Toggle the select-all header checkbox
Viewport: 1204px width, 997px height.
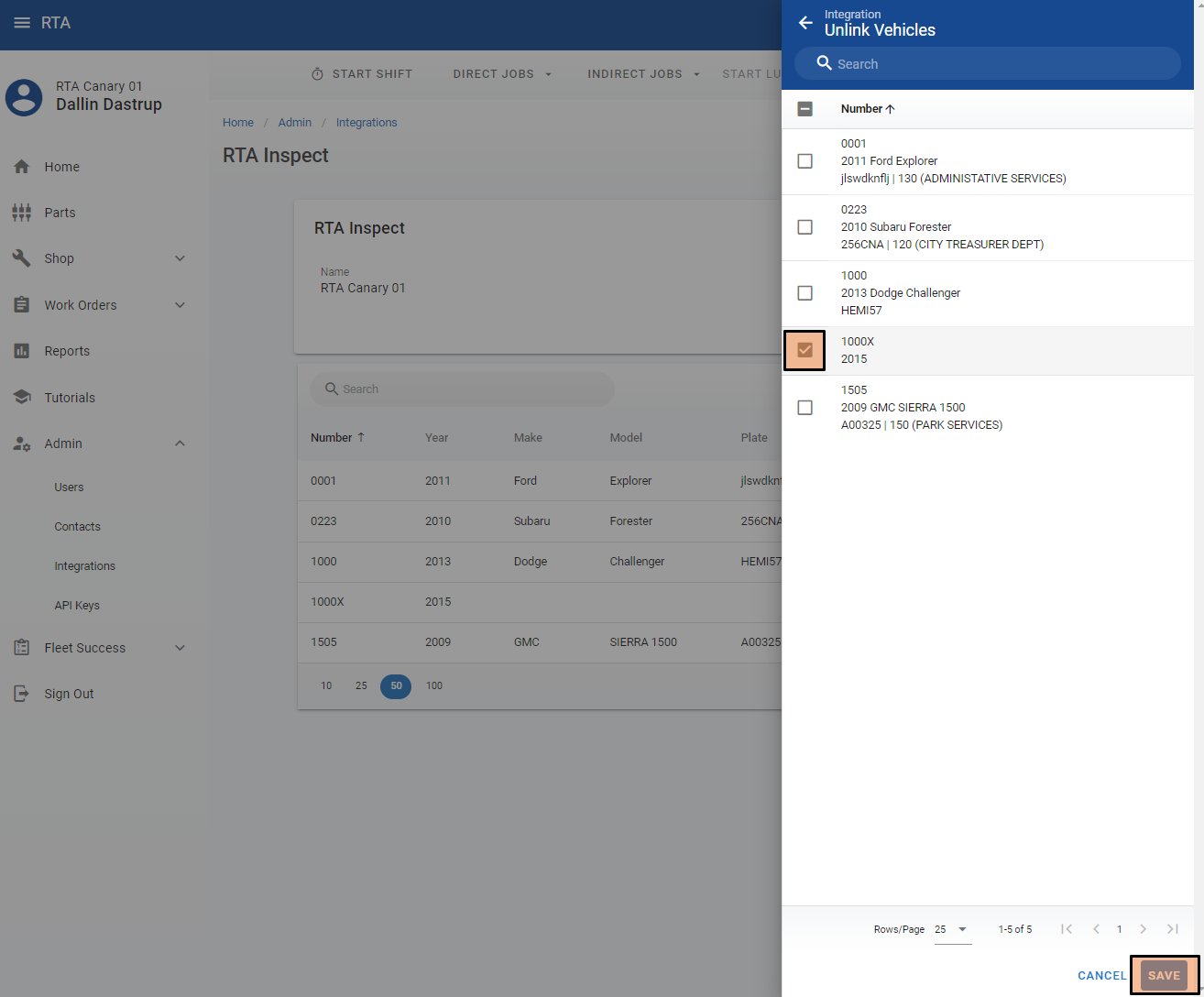[x=804, y=109]
